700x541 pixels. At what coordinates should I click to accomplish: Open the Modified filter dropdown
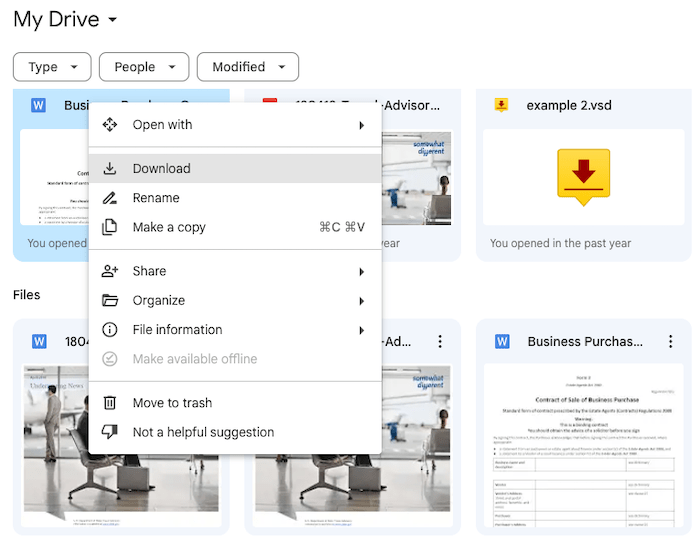point(247,67)
